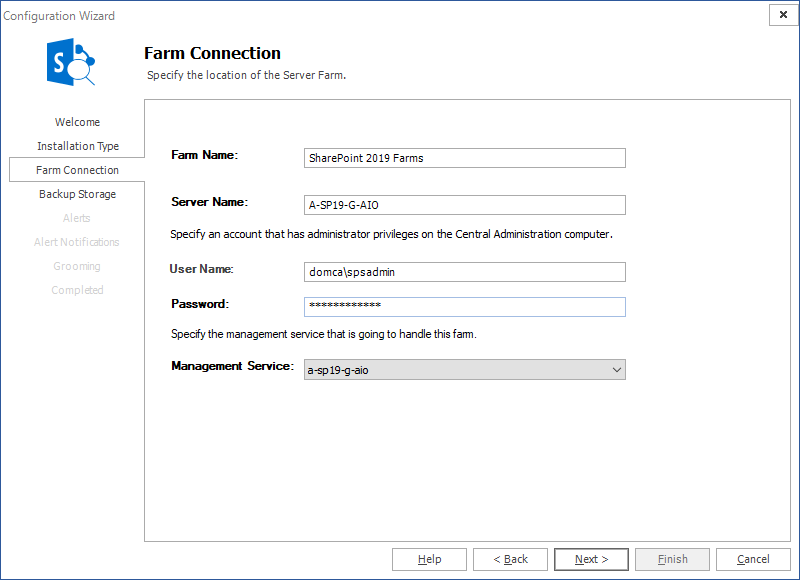Cancel the configuration wizard
The width and height of the screenshot is (800, 580).
753,560
